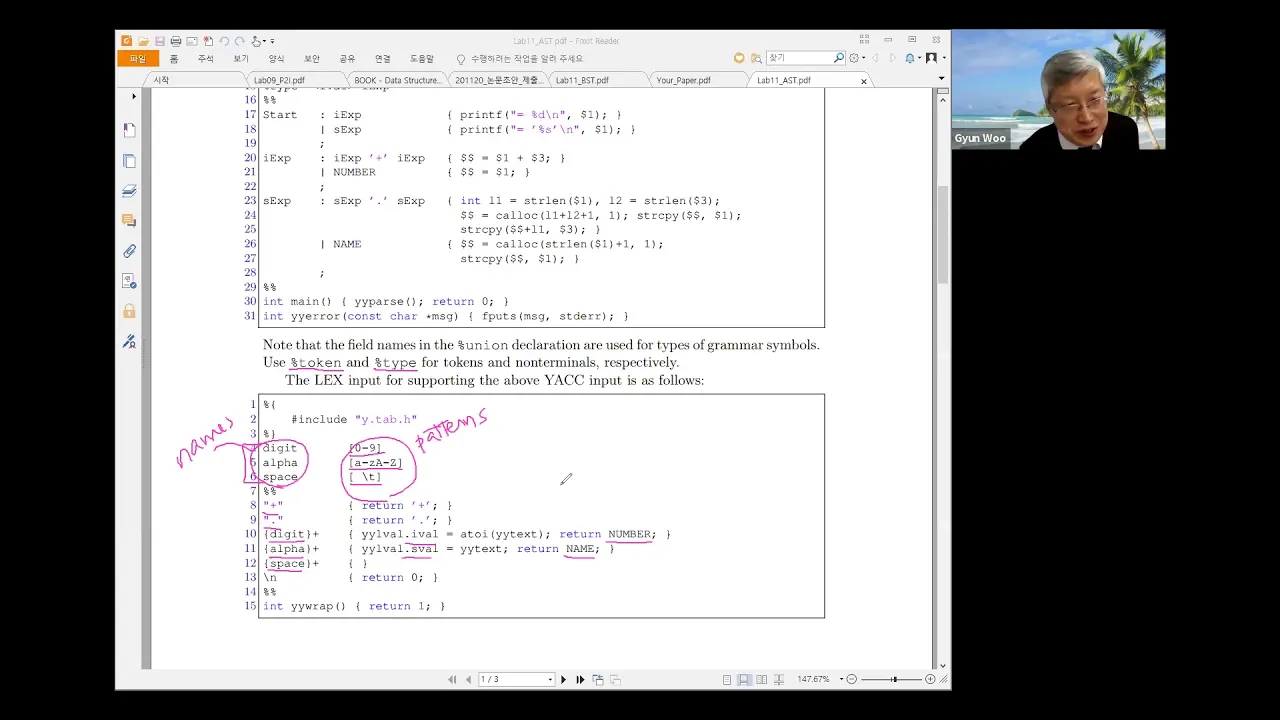Click the Save icon in quick access toolbar
The image size is (1280, 720).
(x=159, y=41)
